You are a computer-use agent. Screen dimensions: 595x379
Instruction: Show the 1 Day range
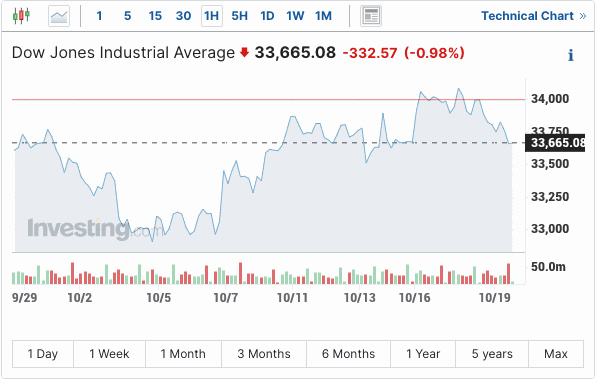point(42,354)
